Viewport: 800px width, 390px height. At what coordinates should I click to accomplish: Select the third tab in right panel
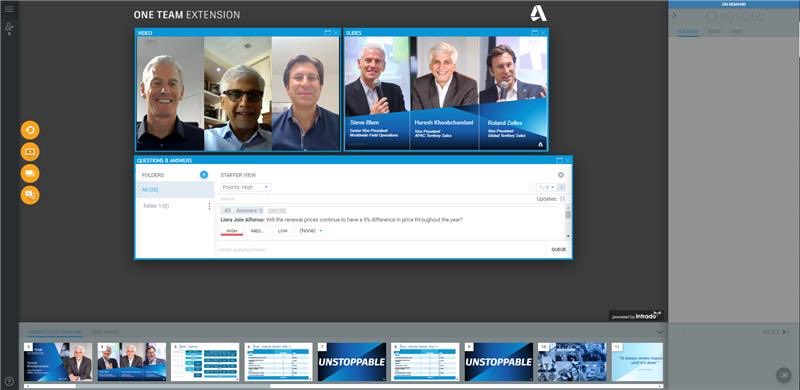[736, 32]
